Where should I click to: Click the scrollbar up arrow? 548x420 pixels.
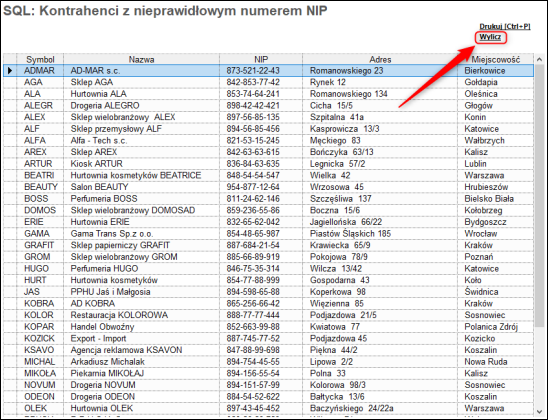(x=539, y=59)
